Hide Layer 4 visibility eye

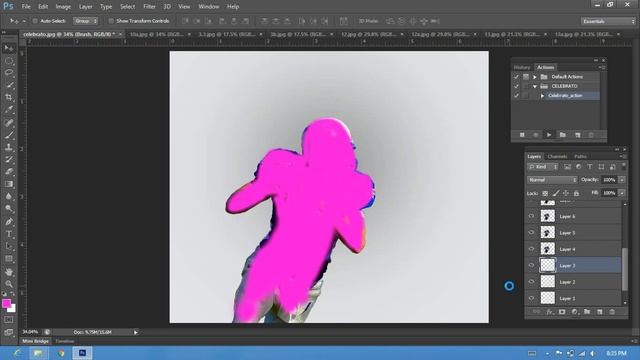click(x=531, y=249)
